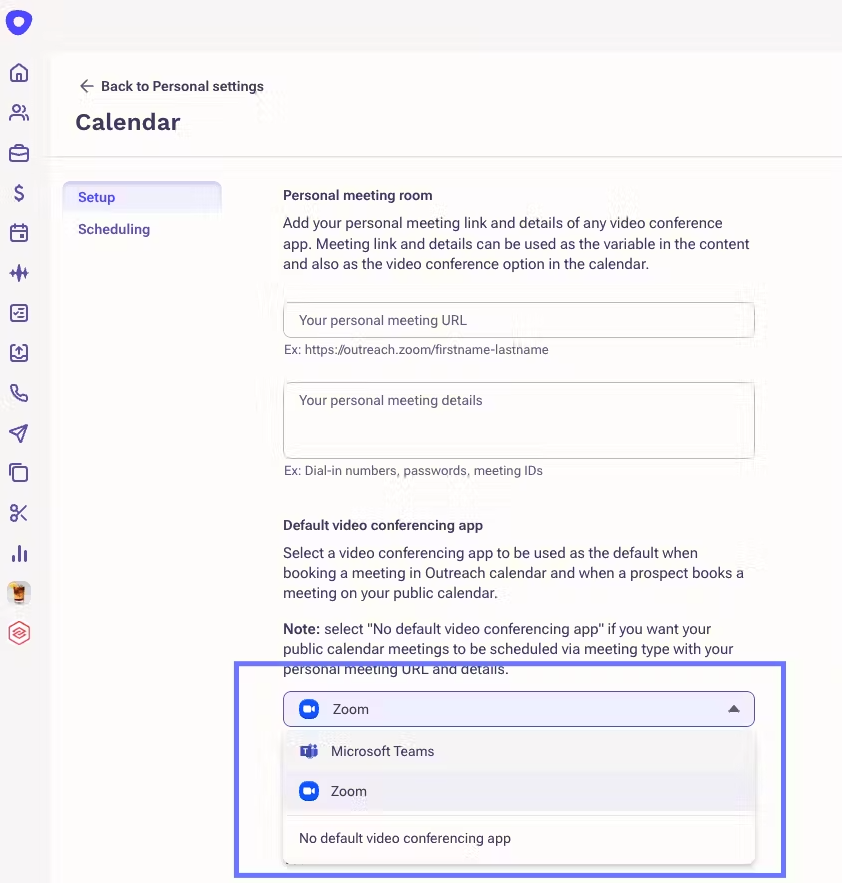Open the Accounts briefcase icon
Screen dimensions: 842x883
pos(19,153)
